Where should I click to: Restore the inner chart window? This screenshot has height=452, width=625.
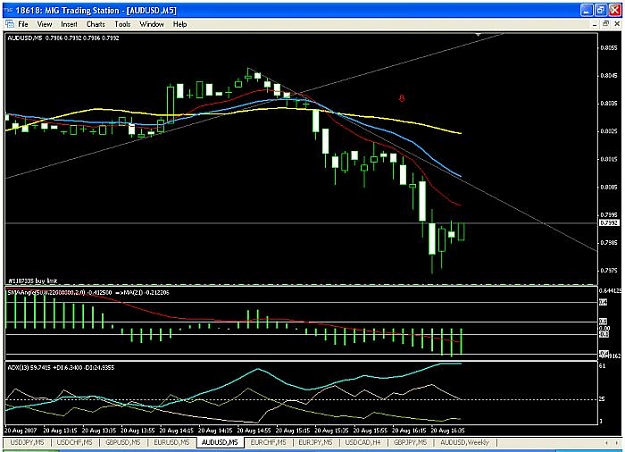605,24
